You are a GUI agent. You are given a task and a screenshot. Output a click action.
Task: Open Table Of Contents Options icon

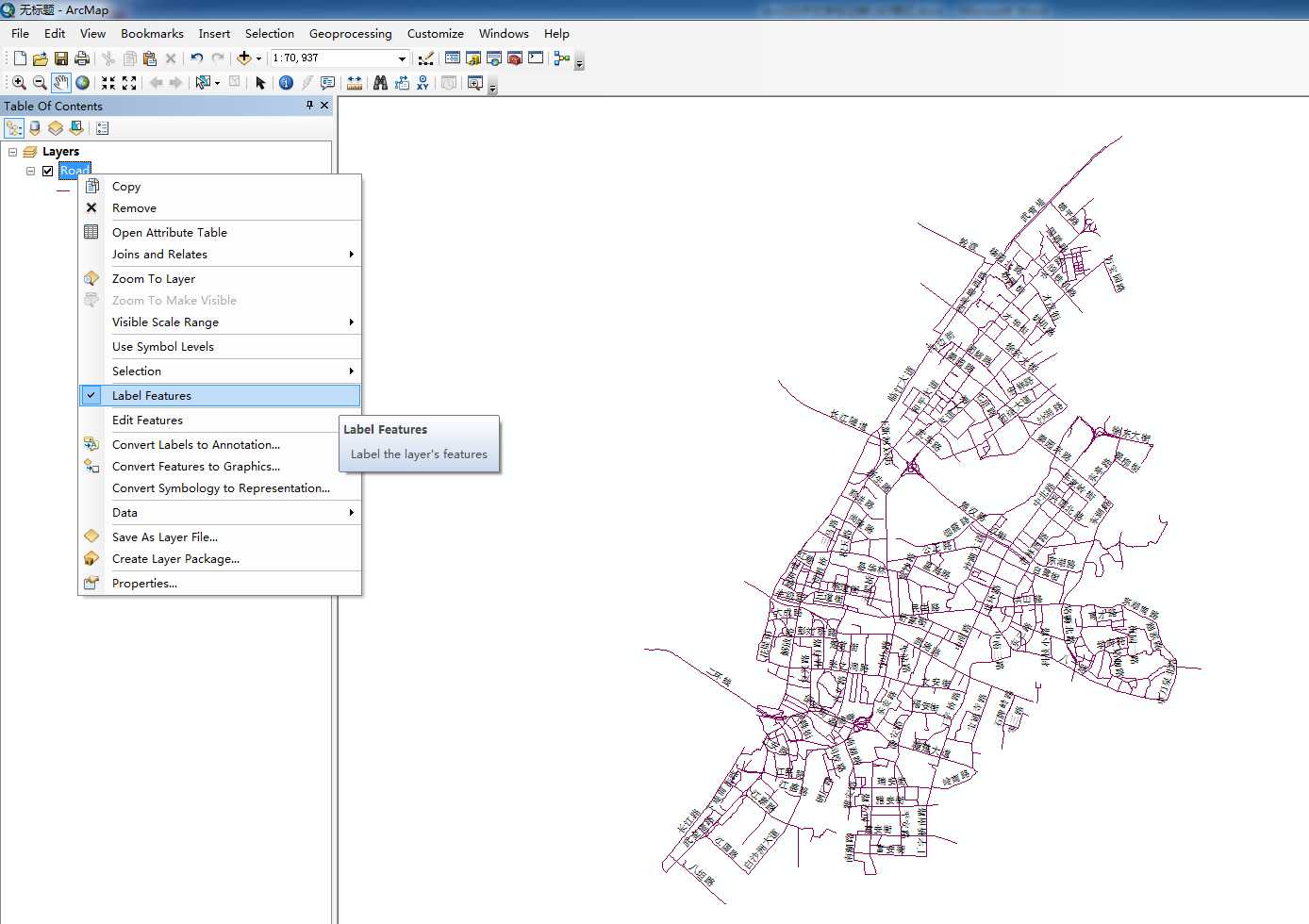click(103, 128)
